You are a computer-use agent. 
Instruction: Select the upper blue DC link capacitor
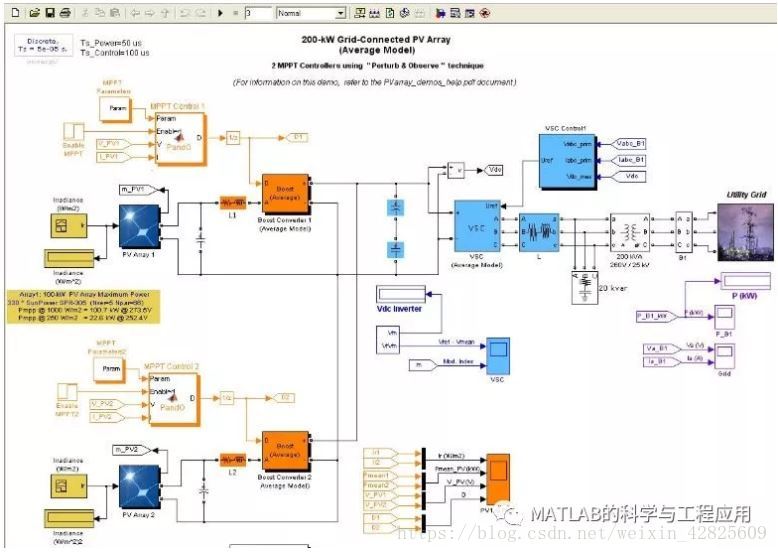tap(395, 207)
